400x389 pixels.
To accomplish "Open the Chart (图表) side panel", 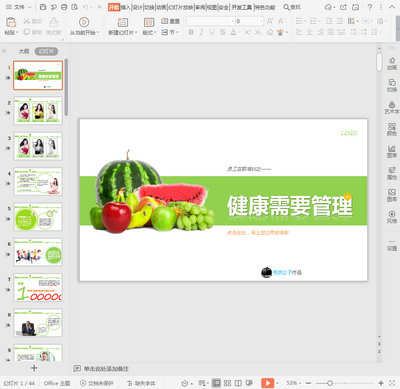I will click(392, 151).
